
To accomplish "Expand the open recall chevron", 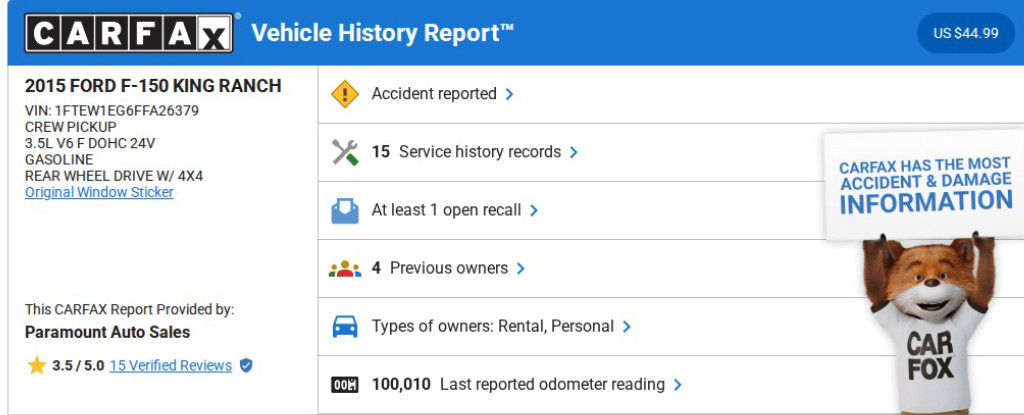I will pos(534,210).
